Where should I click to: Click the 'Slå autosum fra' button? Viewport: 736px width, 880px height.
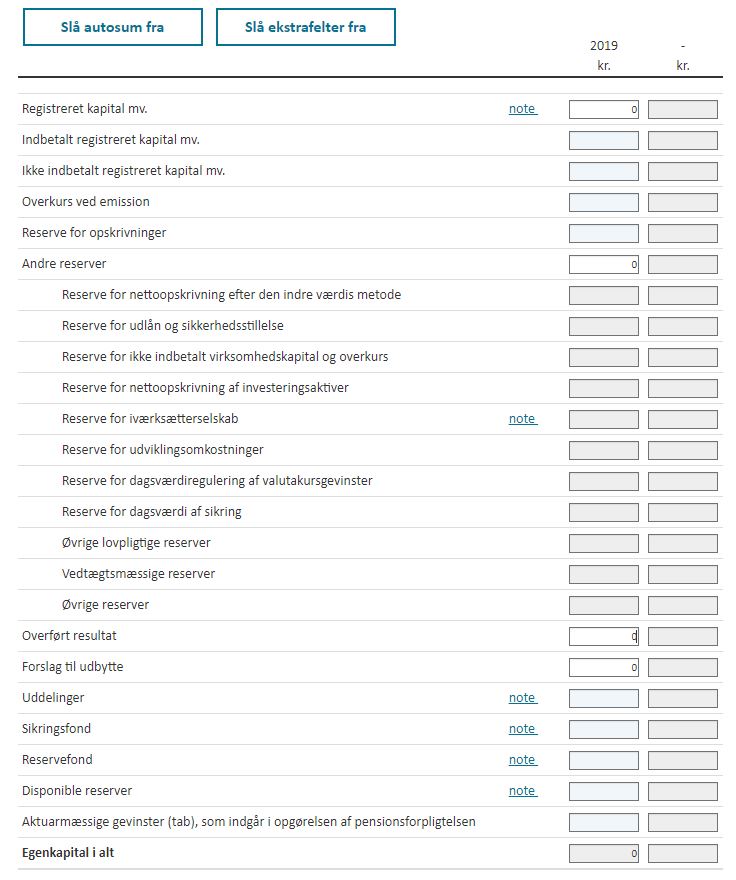click(113, 27)
